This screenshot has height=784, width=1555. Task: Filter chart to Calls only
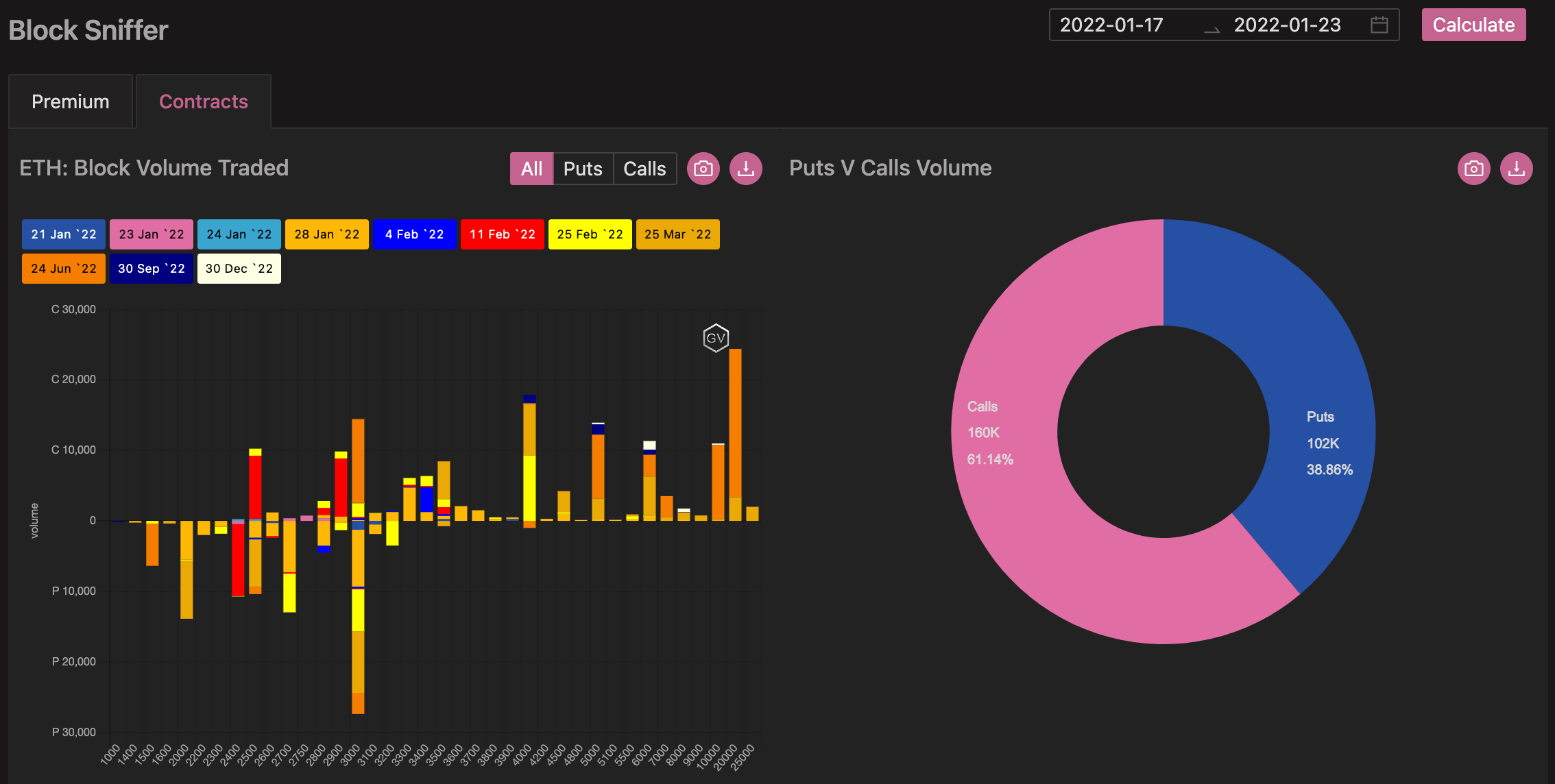[644, 169]
